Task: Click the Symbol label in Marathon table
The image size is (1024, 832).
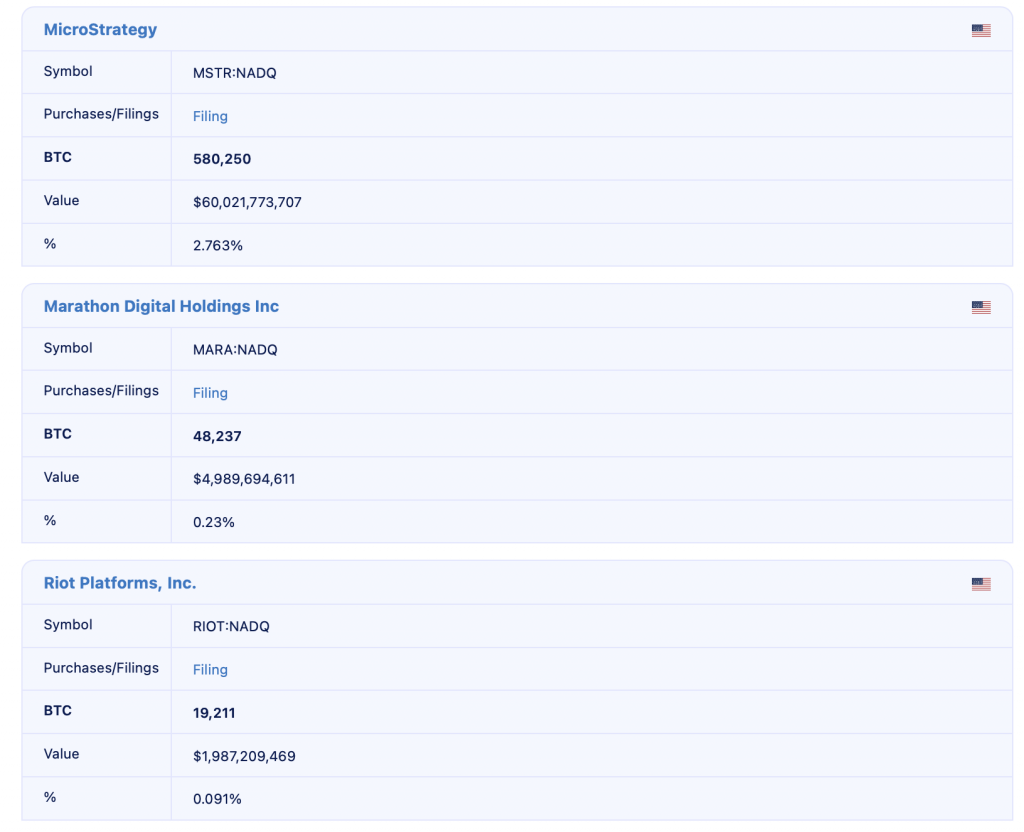Action: (68, 348)
